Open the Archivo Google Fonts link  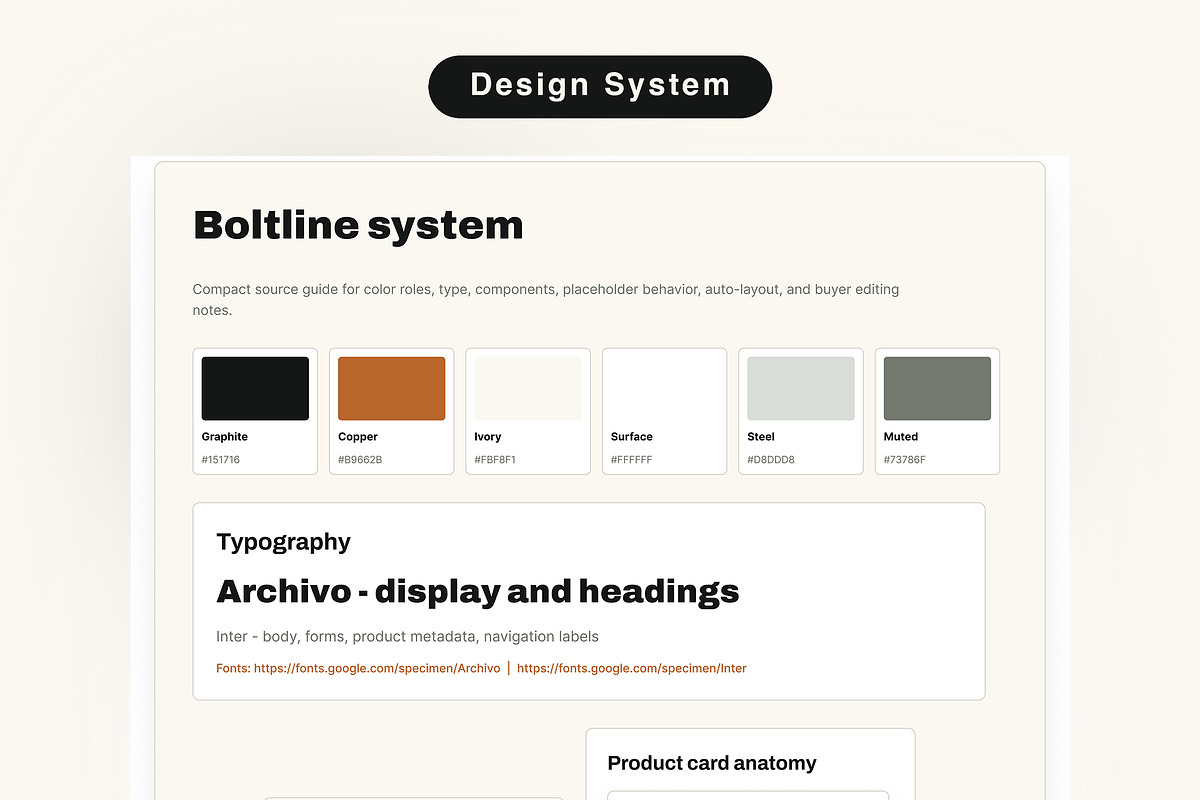(x=377, y=668)
